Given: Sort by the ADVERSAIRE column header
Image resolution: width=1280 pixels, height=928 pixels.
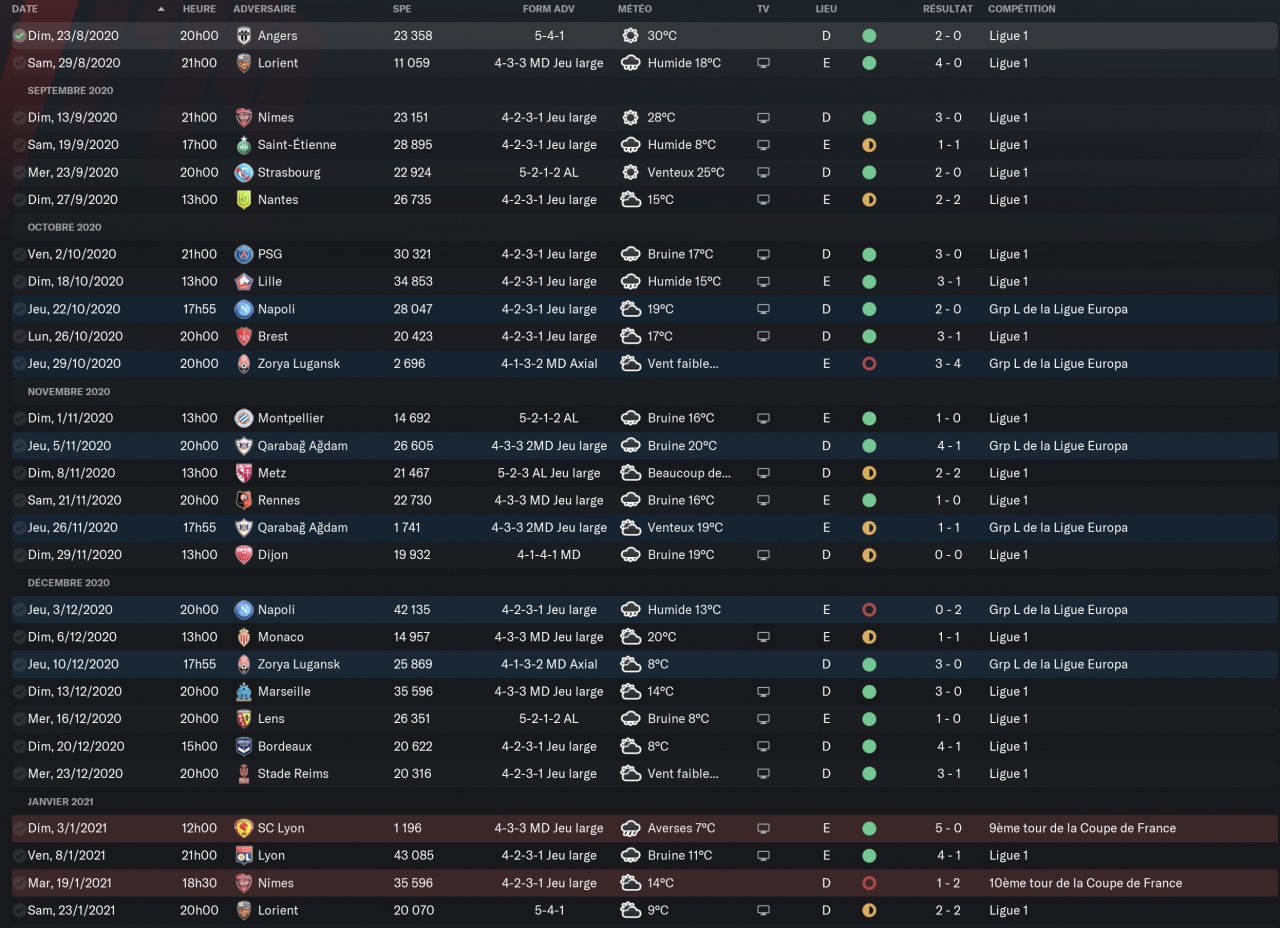Looking at the screenshot, I should [264, 9].
